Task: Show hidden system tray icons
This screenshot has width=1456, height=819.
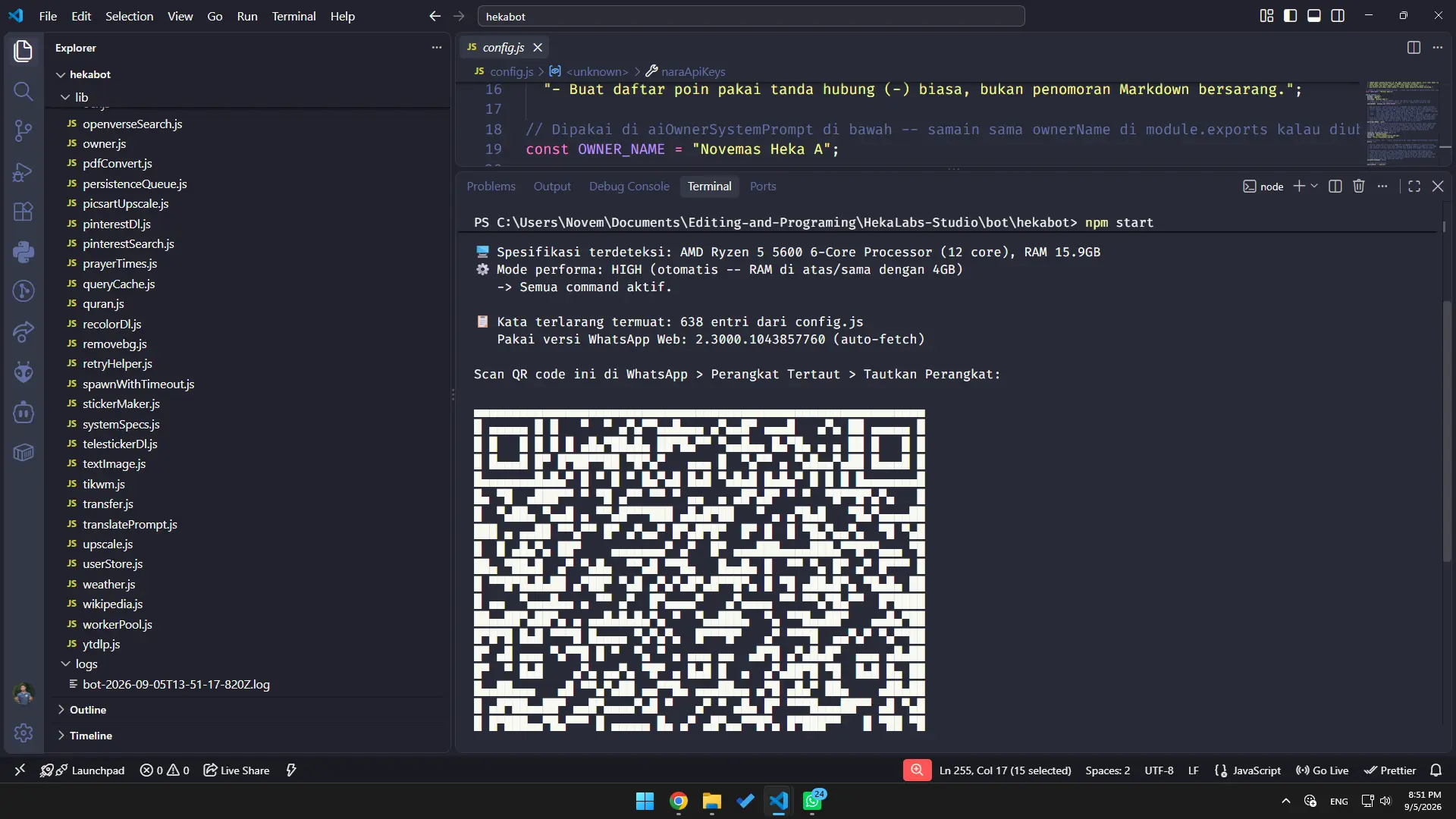Action: (x=1285, y=801)
